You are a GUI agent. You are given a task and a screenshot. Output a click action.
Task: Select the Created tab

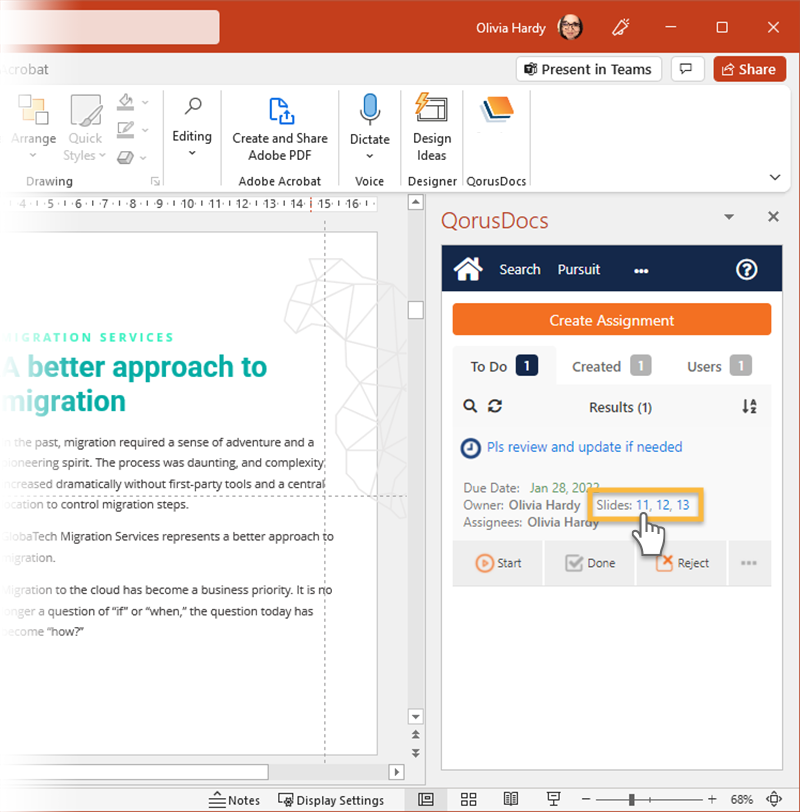point(612,366)
